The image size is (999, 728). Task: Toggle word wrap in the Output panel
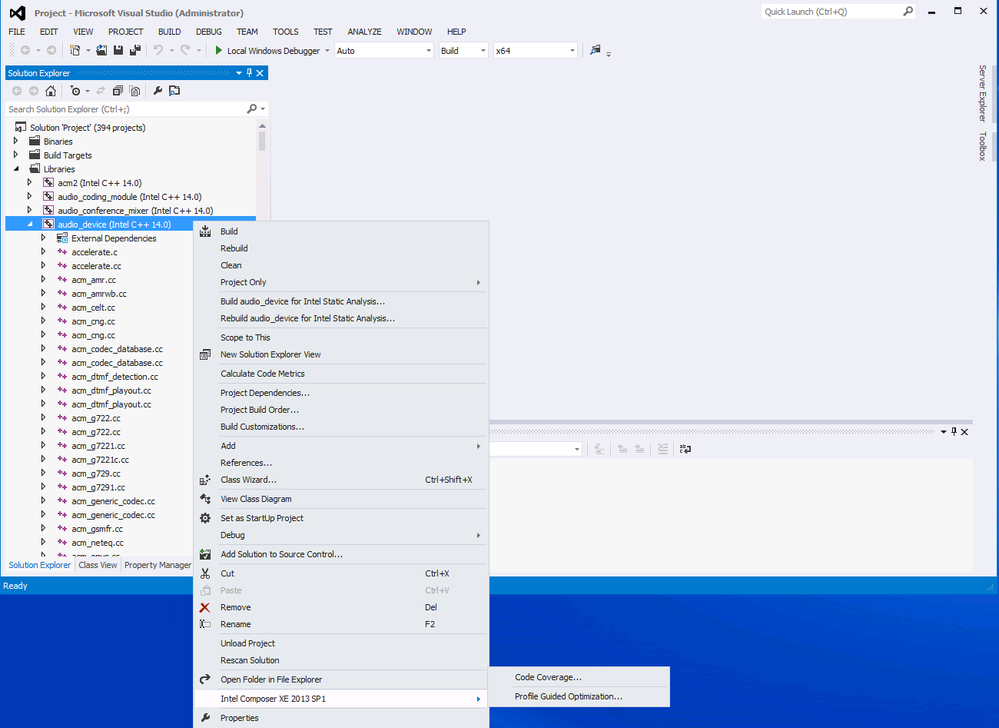point(685,449)
